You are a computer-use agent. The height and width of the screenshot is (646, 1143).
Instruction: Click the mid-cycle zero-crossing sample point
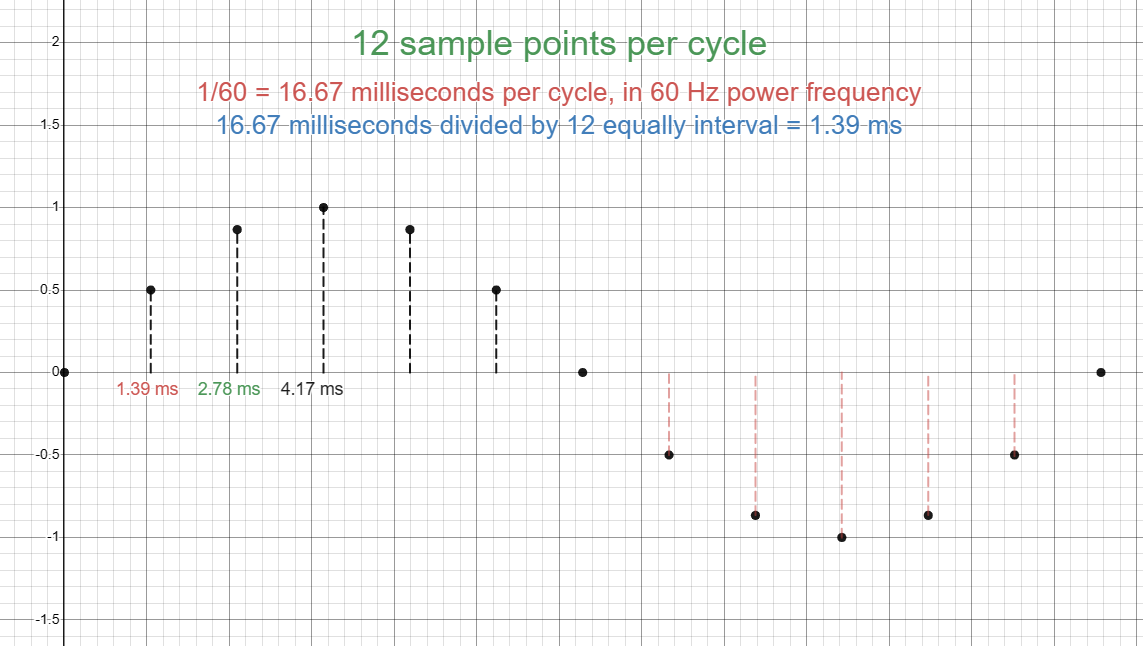coord(582,372)
